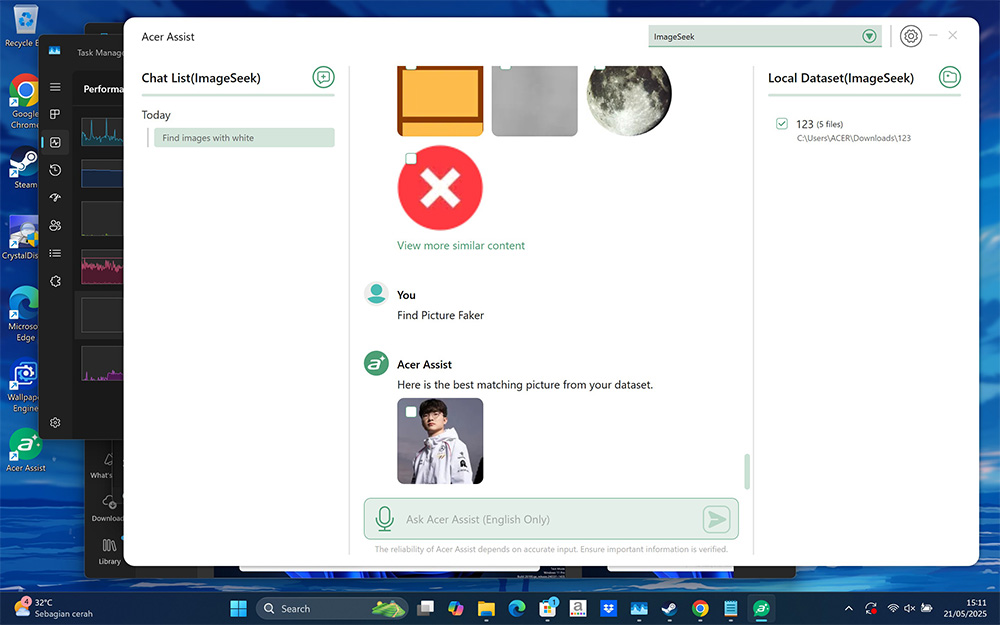The height and width of the screenshot is (625, 1000).
Task: Click View more similar content link
Action: coord(460,246)
